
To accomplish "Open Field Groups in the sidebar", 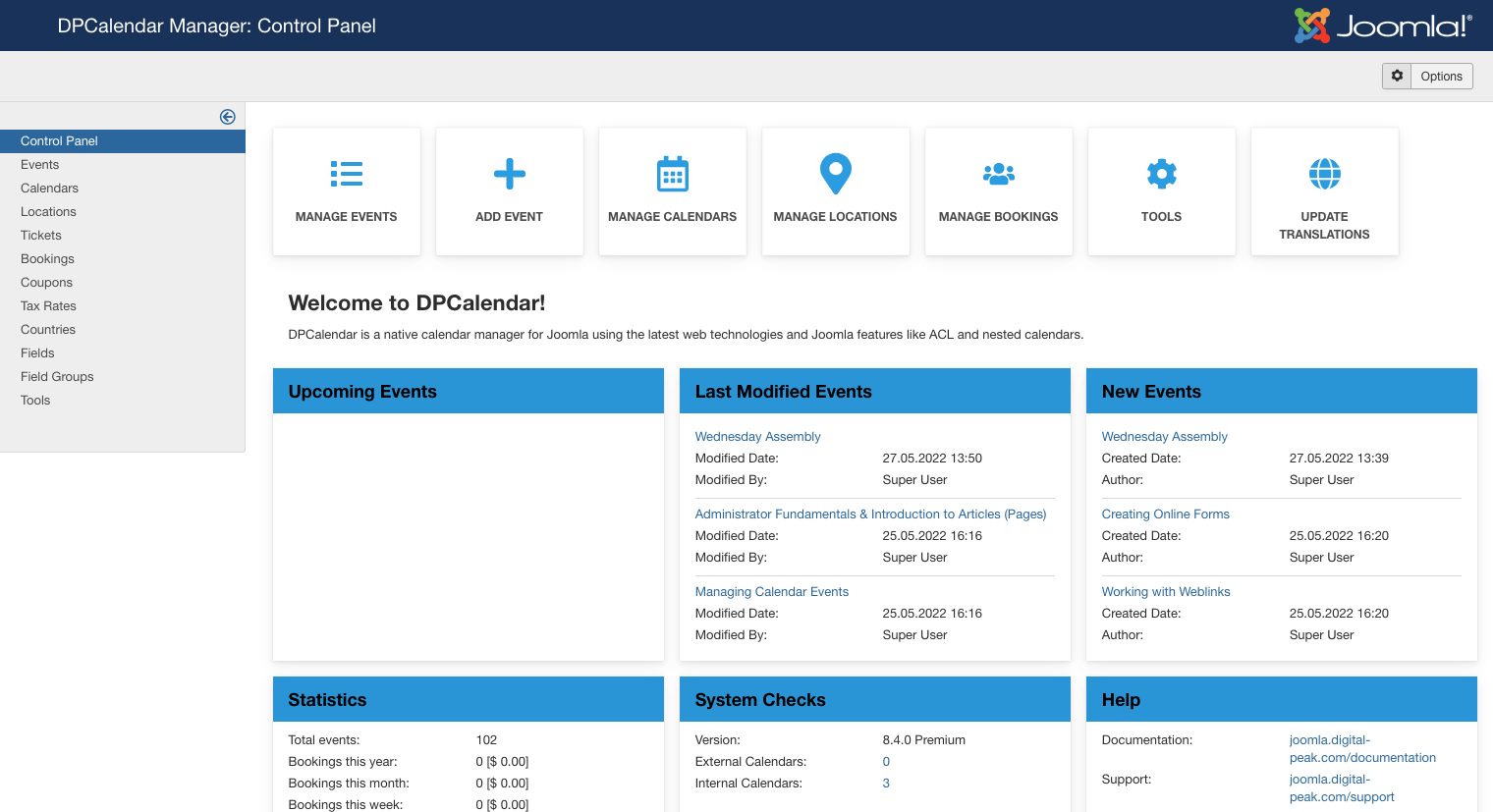I will pyautogui.click(x=123, y=377).
